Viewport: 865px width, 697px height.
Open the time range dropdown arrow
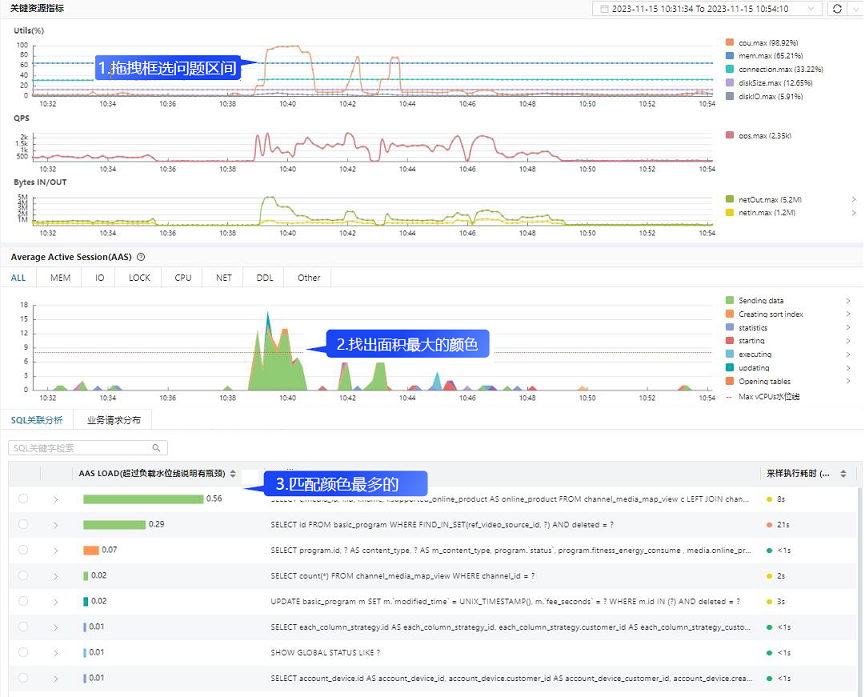810,9
